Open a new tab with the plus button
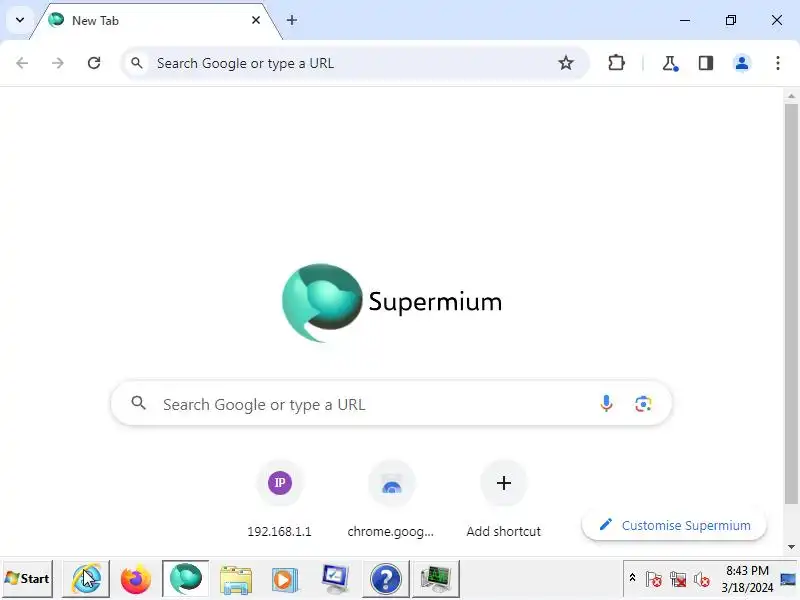Viewport: 800px width, 600px height. pyautogui.click(x=292, y=20)
